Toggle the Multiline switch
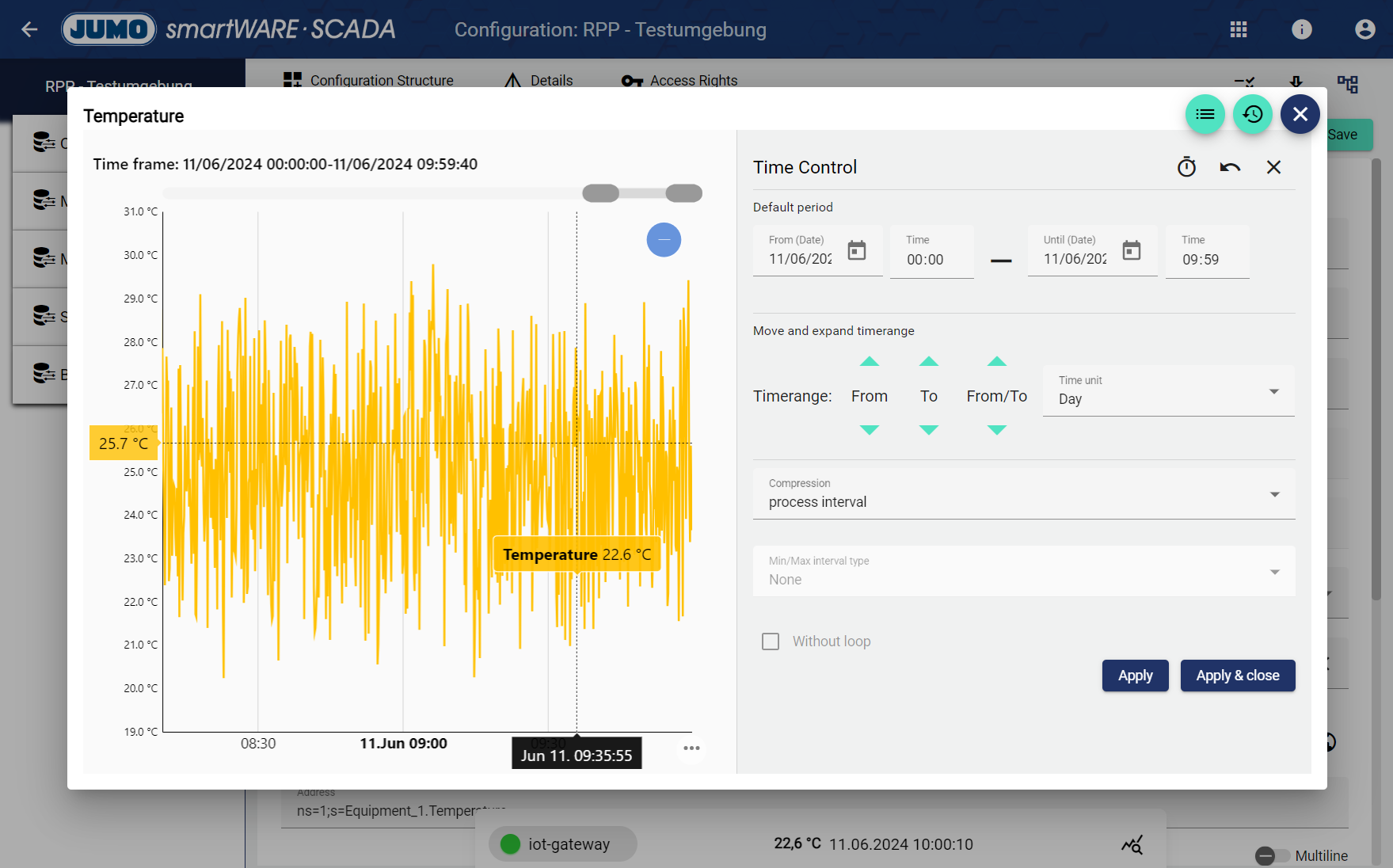The height and width of the screenshot is (868, 1393). pos(1272,855)
